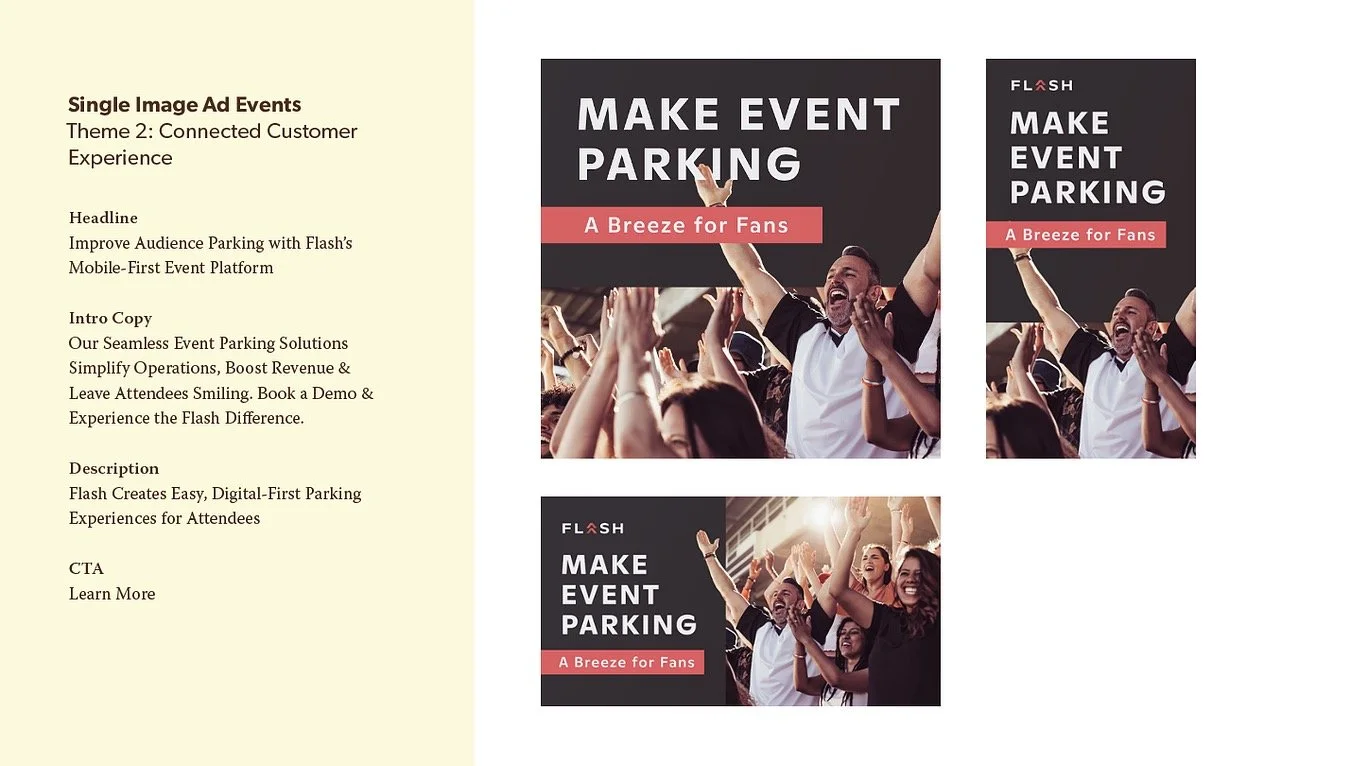
Task: Click 'MAKE EVENT PARKING' text in vertical ad
Action: 1087,157
